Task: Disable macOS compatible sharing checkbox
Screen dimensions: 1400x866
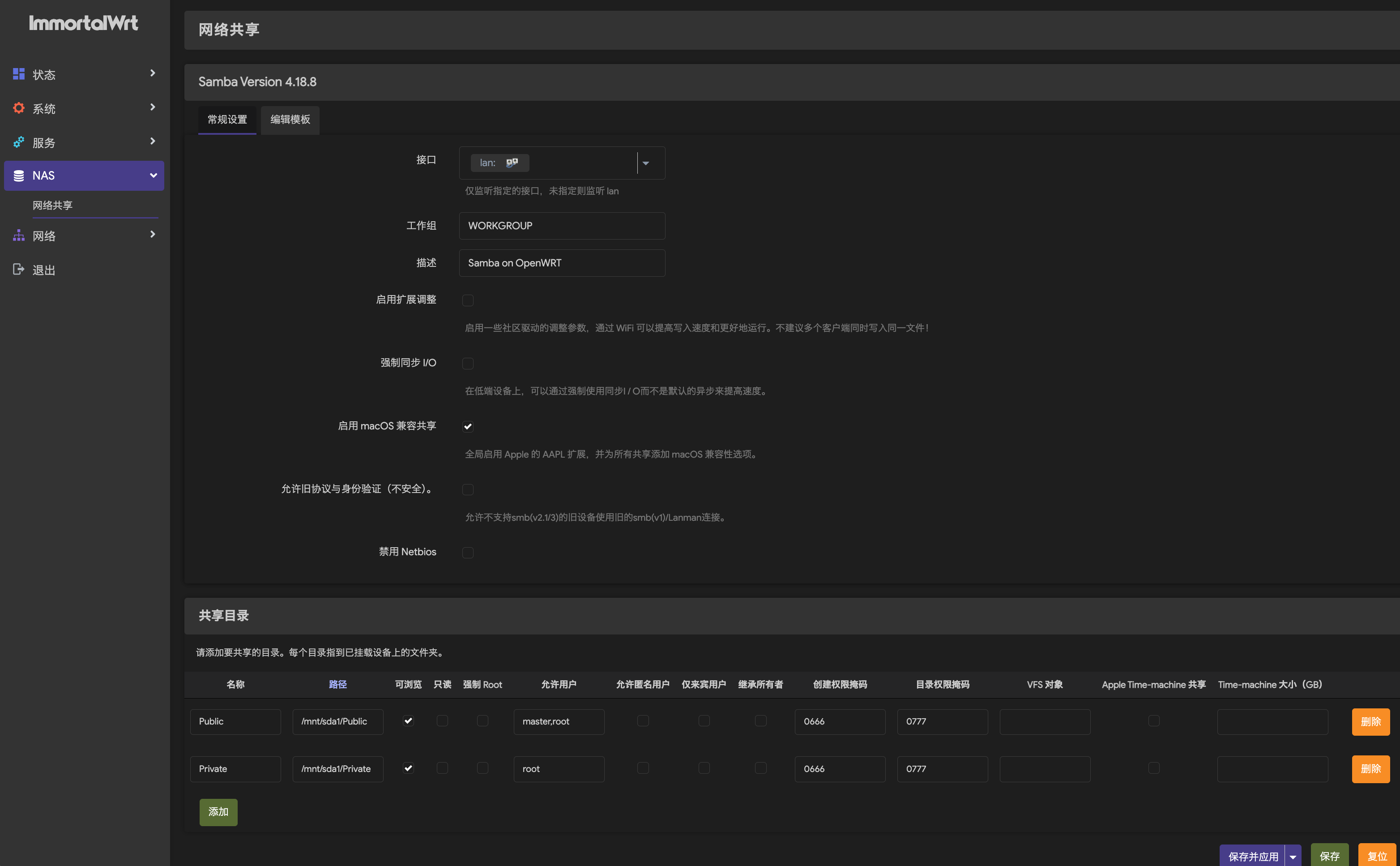Action: (468, 426)
